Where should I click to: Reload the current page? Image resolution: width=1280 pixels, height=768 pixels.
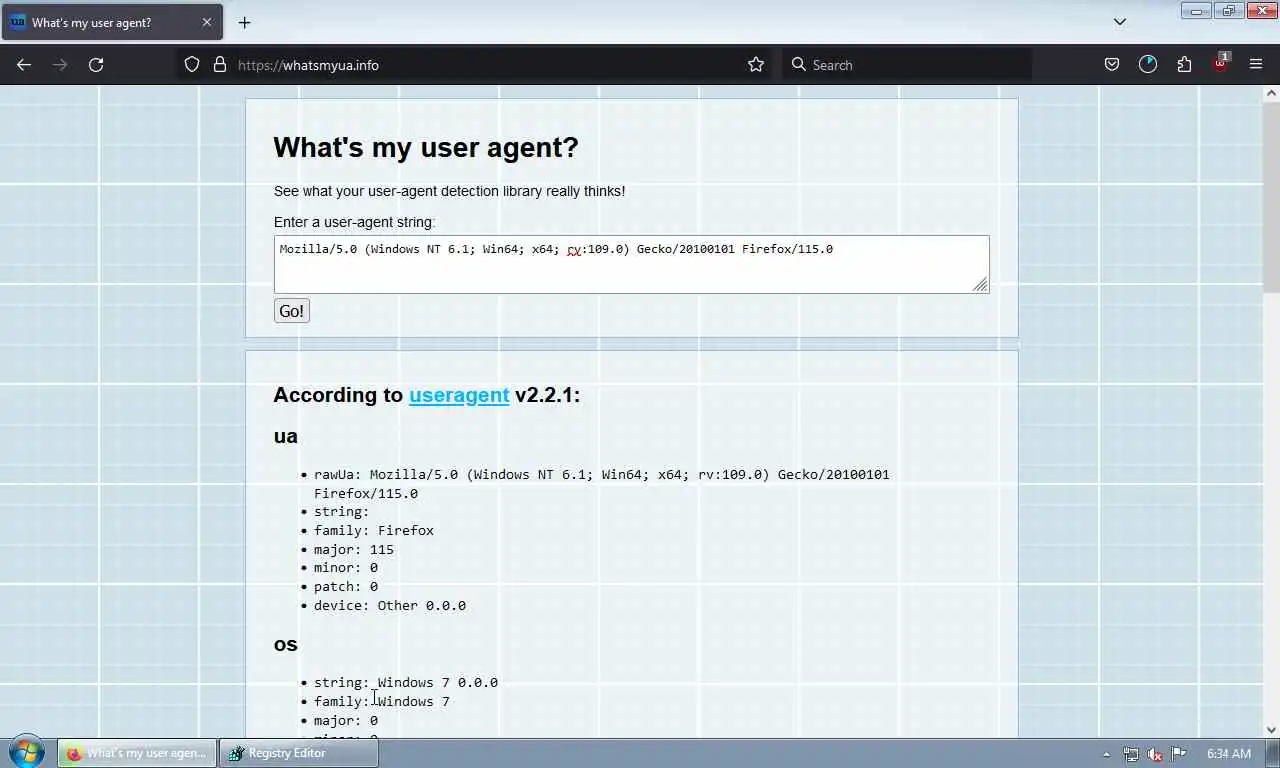click(x=96, y=65)
